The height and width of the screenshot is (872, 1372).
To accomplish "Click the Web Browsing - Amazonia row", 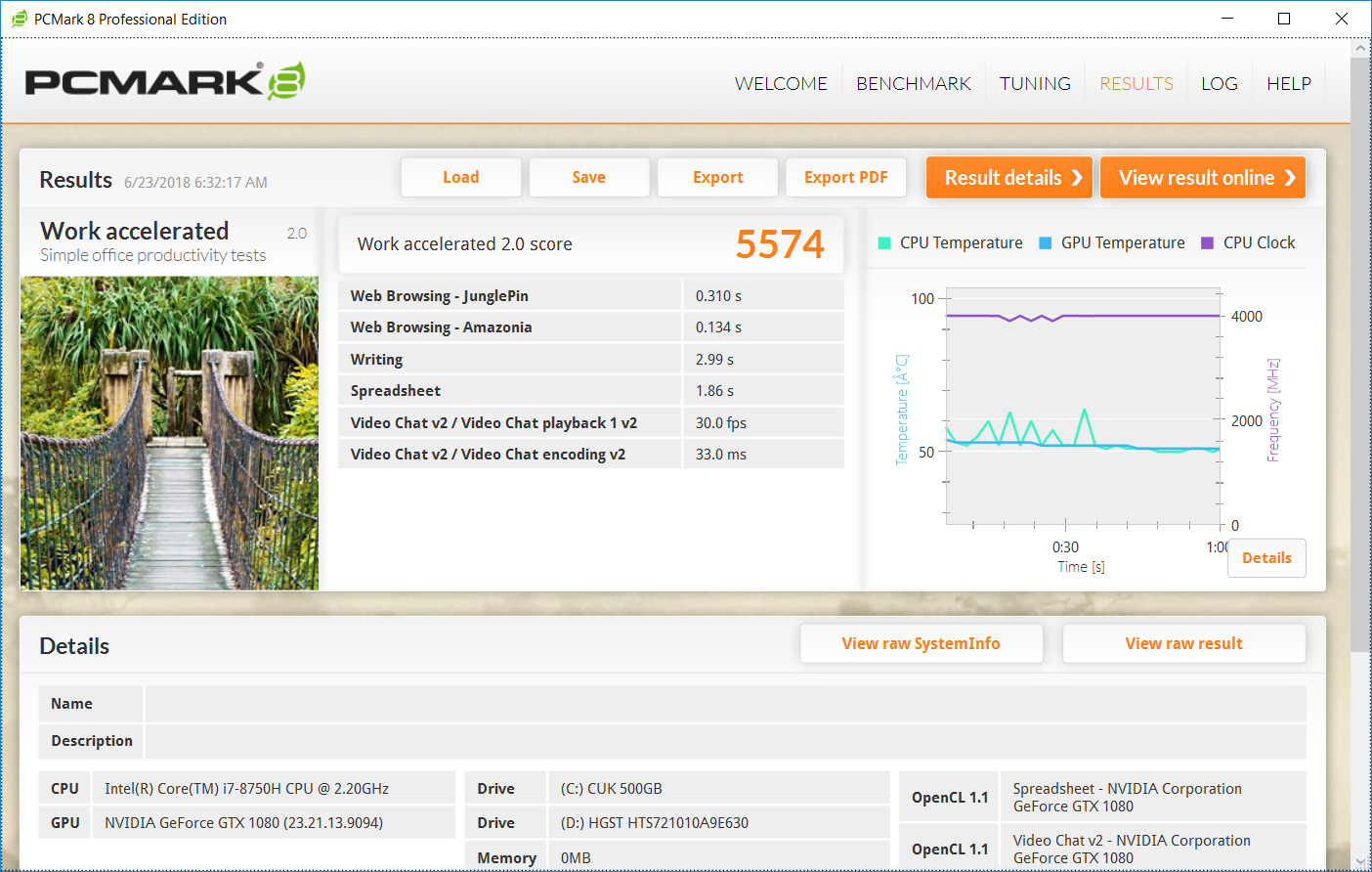I will point(591,327).
